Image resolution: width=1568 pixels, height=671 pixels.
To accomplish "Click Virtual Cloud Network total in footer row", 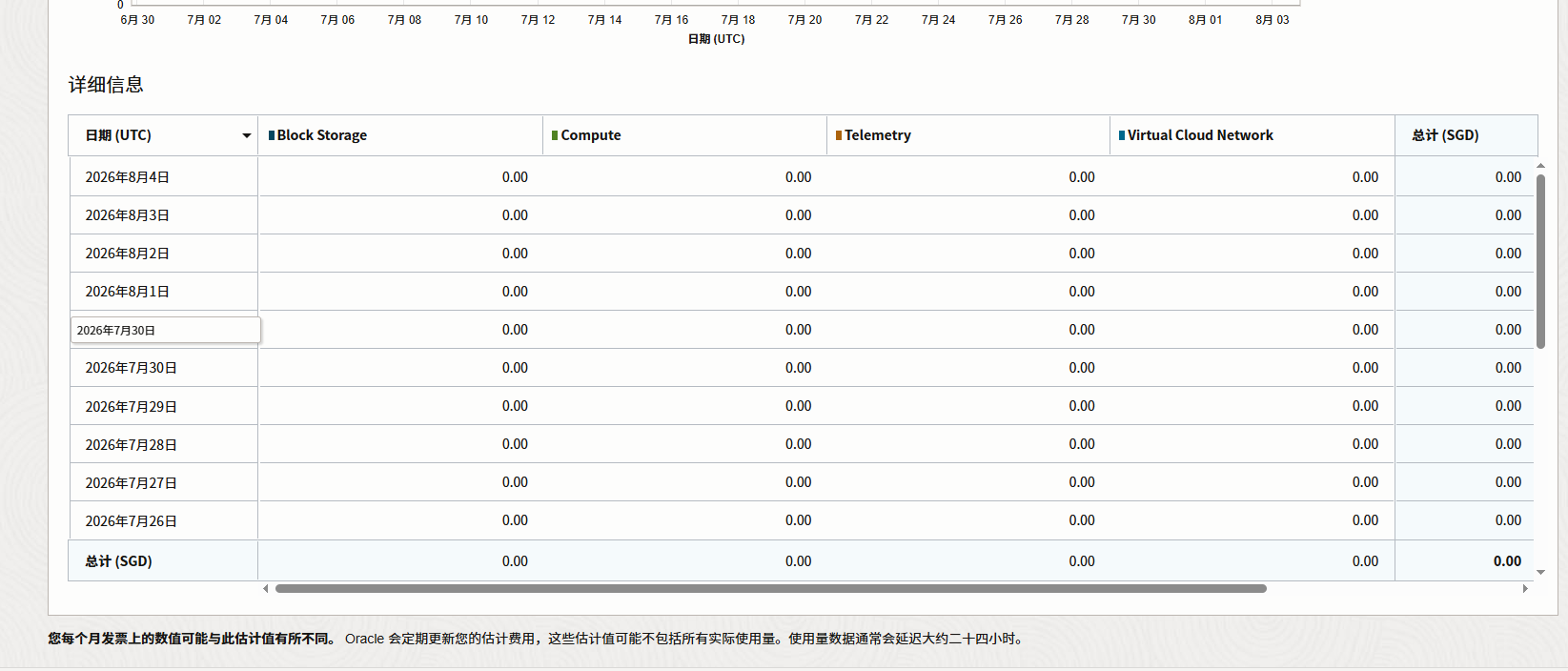I will click(x=1366, y=561).
